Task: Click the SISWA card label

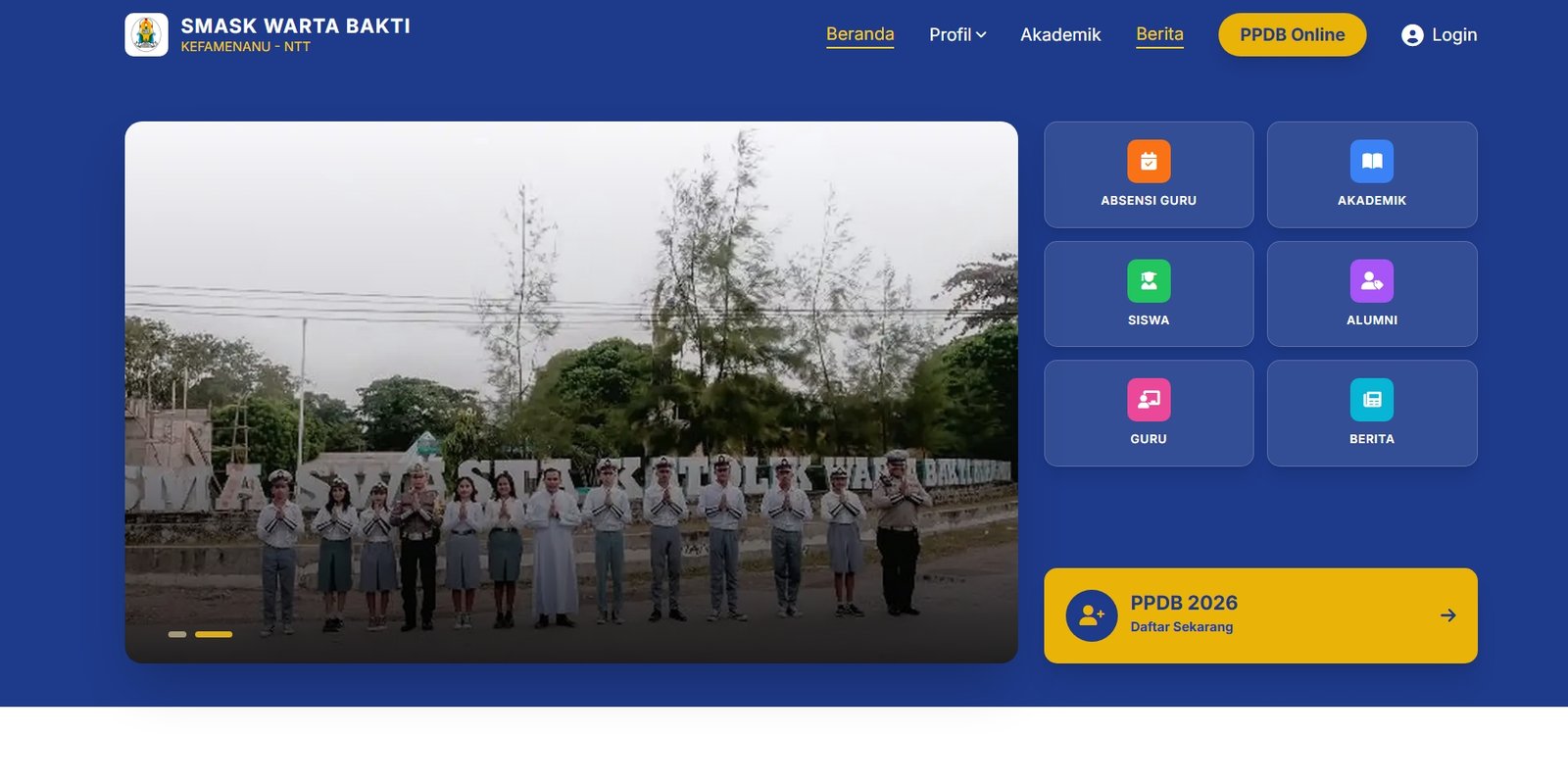Action: [x=1149, y=320]
